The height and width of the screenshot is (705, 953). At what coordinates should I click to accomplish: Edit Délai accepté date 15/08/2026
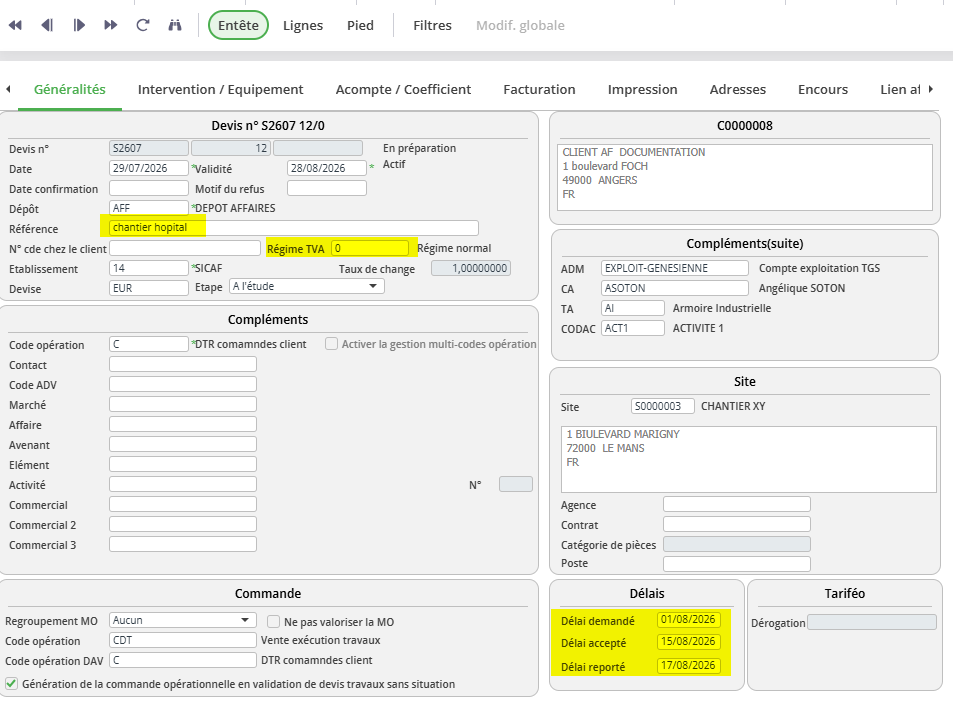(689, 642)
